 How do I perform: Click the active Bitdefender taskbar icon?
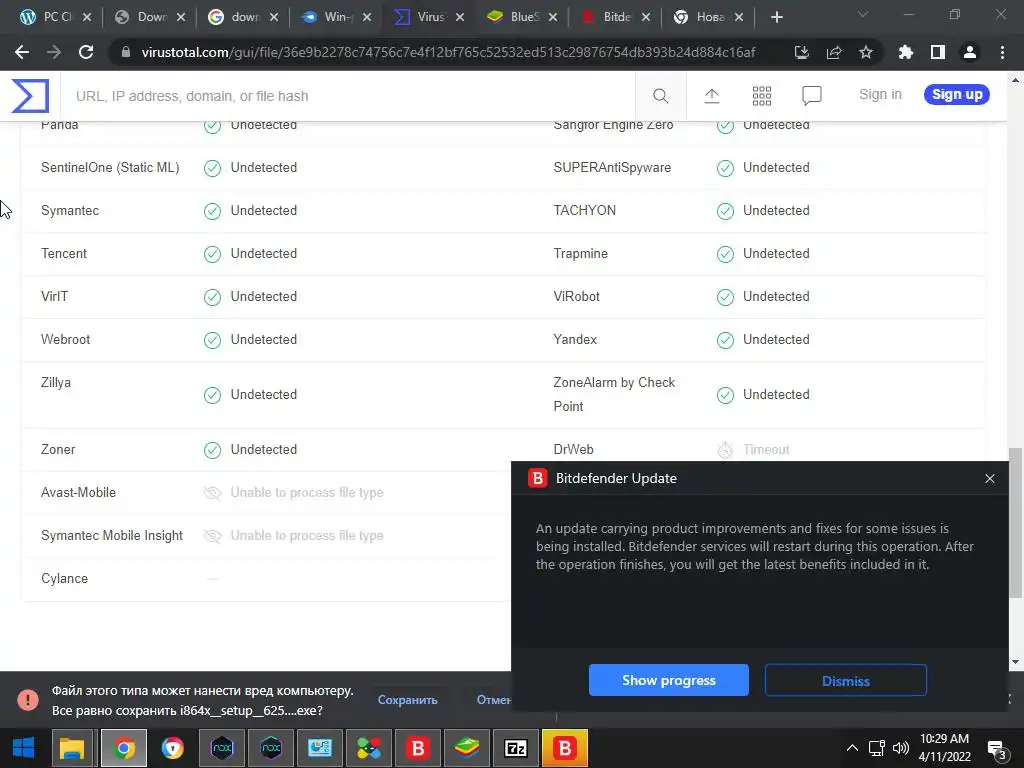(x=564, y=748)
